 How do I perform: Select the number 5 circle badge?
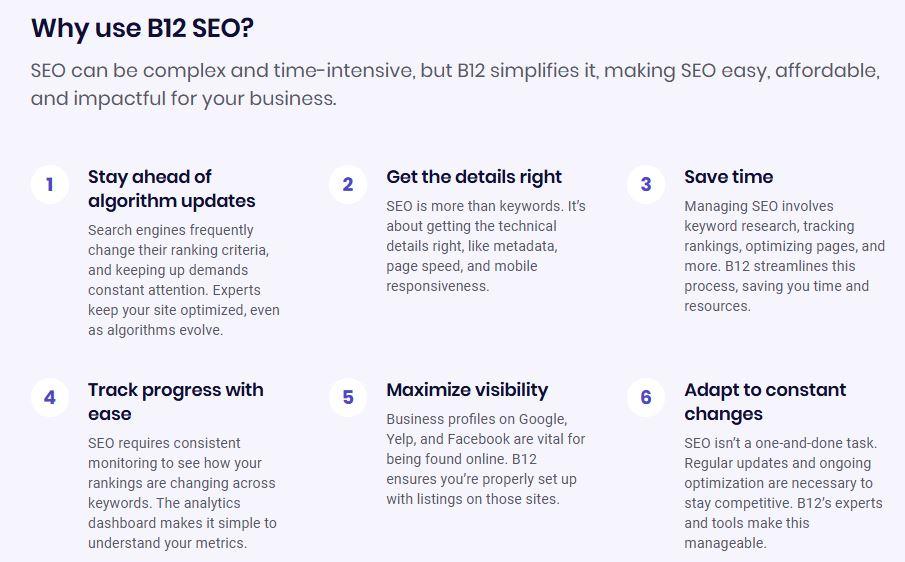coord(348,398)
